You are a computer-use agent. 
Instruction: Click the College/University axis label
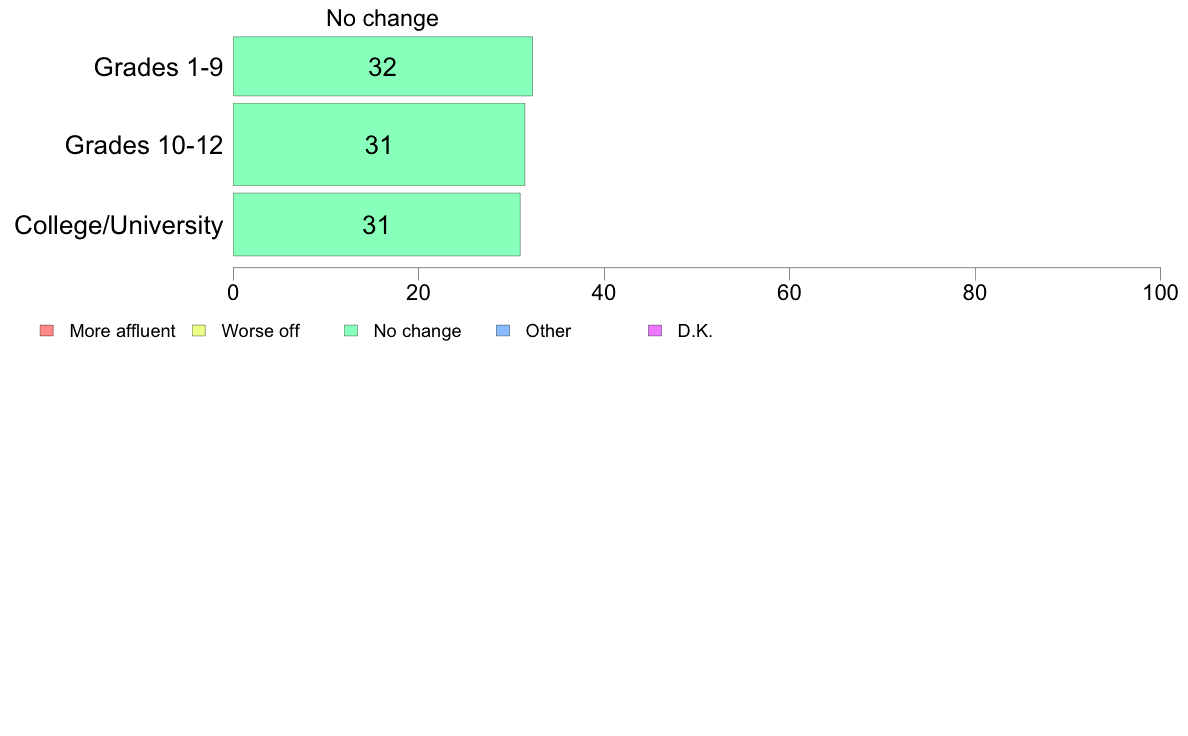[119, 226]
